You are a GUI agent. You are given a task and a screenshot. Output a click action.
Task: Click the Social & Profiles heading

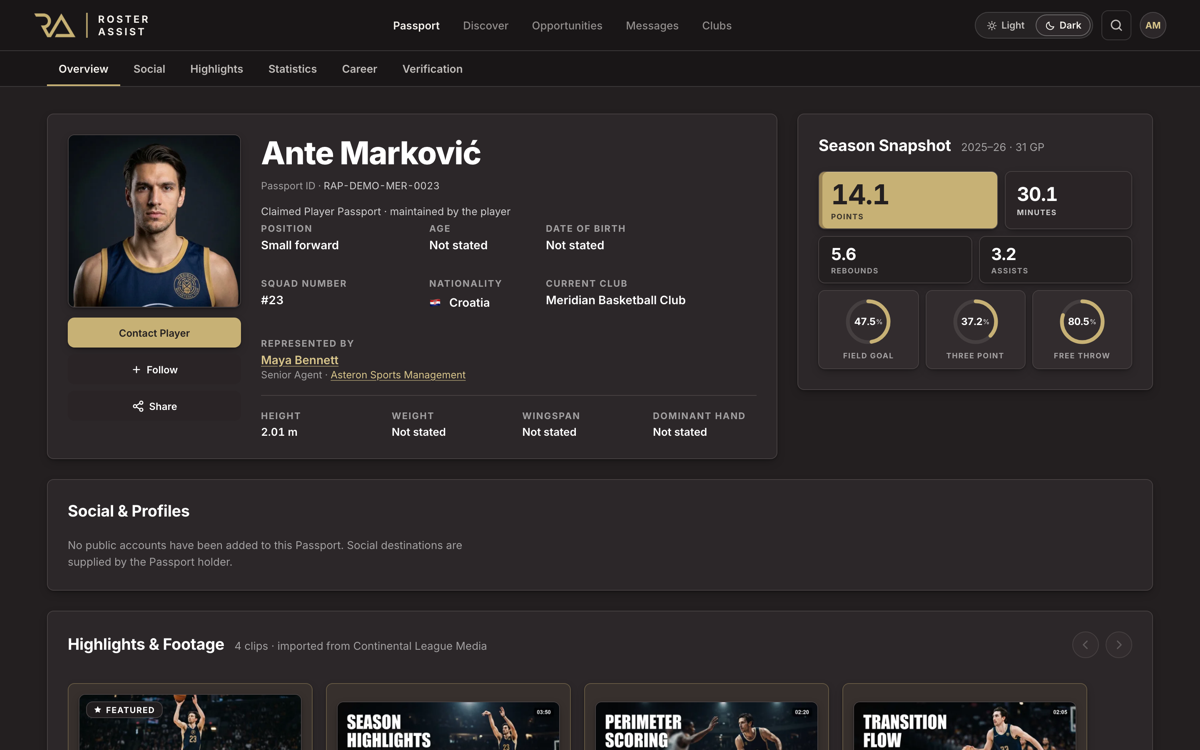[x=129, y=511]
